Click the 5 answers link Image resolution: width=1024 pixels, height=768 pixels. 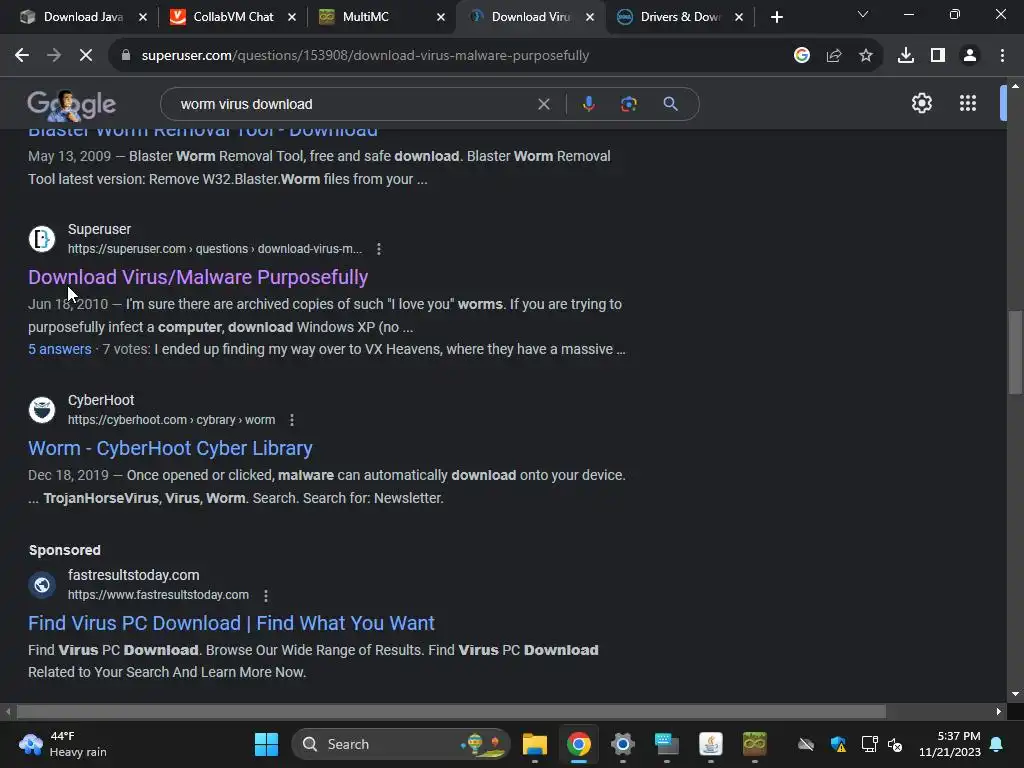pyautogui.click(x=59, y=349)
